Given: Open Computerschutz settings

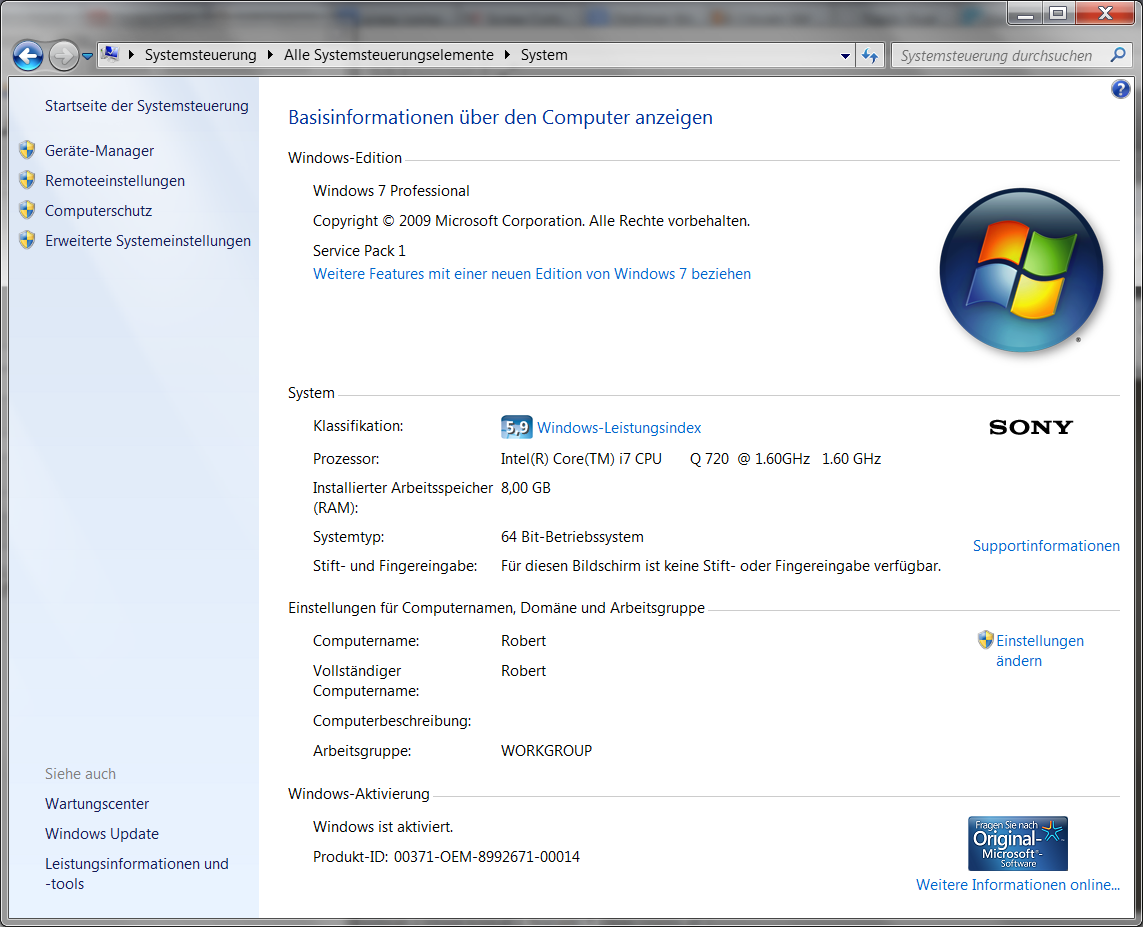Looking at the screenshot, I should [x=98, y=211].
